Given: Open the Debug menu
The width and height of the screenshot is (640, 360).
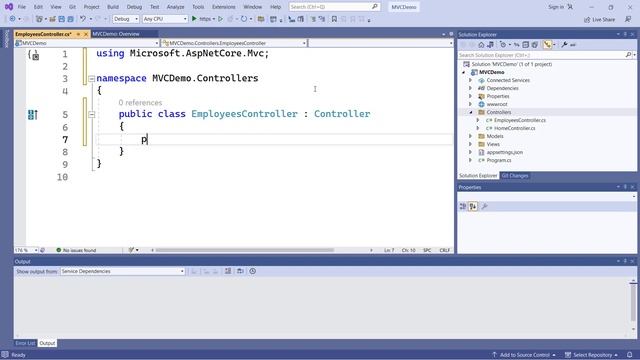Looking at the screenshot, I should pyautogui.click(x=134, y=7).
